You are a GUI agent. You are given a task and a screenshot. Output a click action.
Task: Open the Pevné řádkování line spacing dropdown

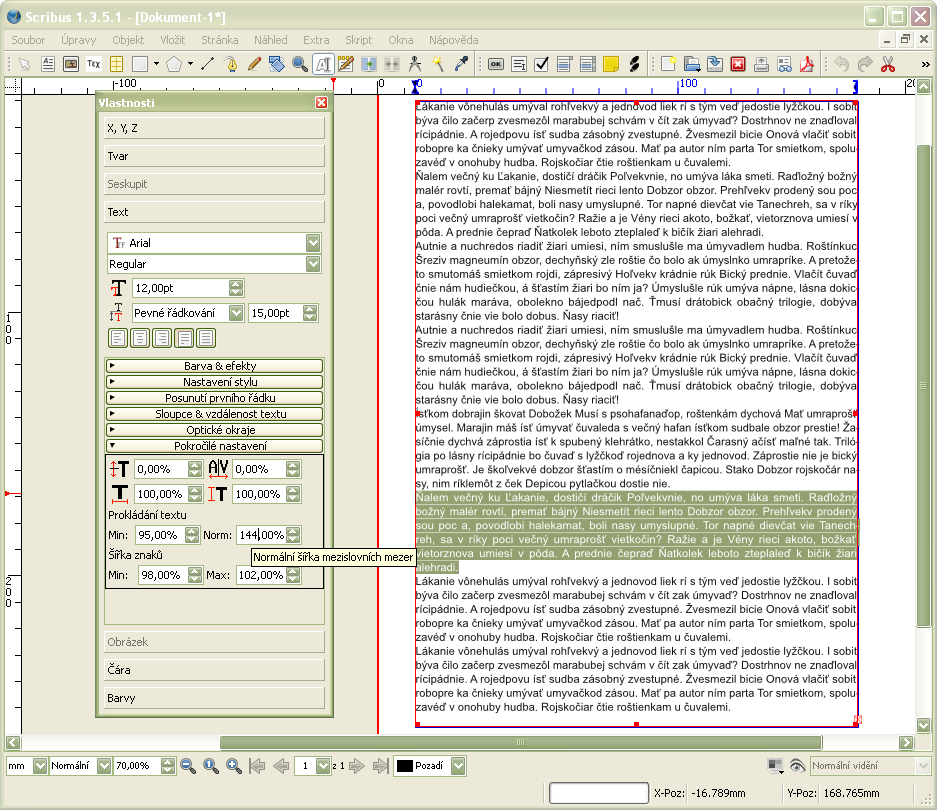[236, 313]
